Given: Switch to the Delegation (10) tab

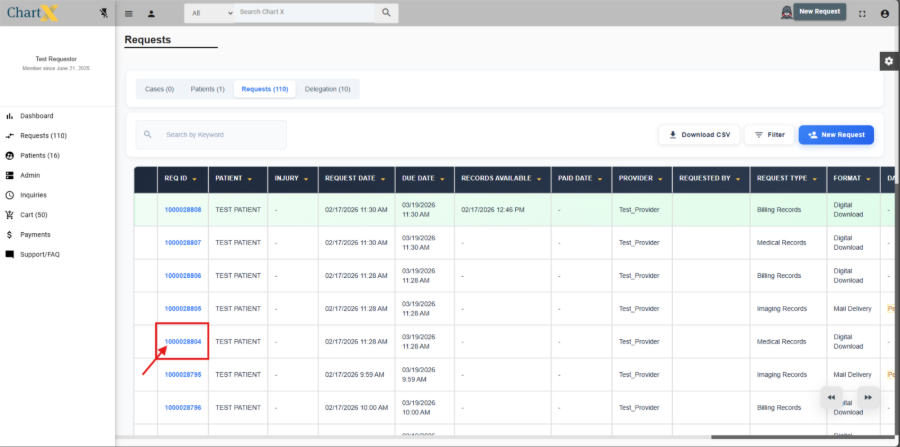Looking at the screenshot, I should click(328, 90).
